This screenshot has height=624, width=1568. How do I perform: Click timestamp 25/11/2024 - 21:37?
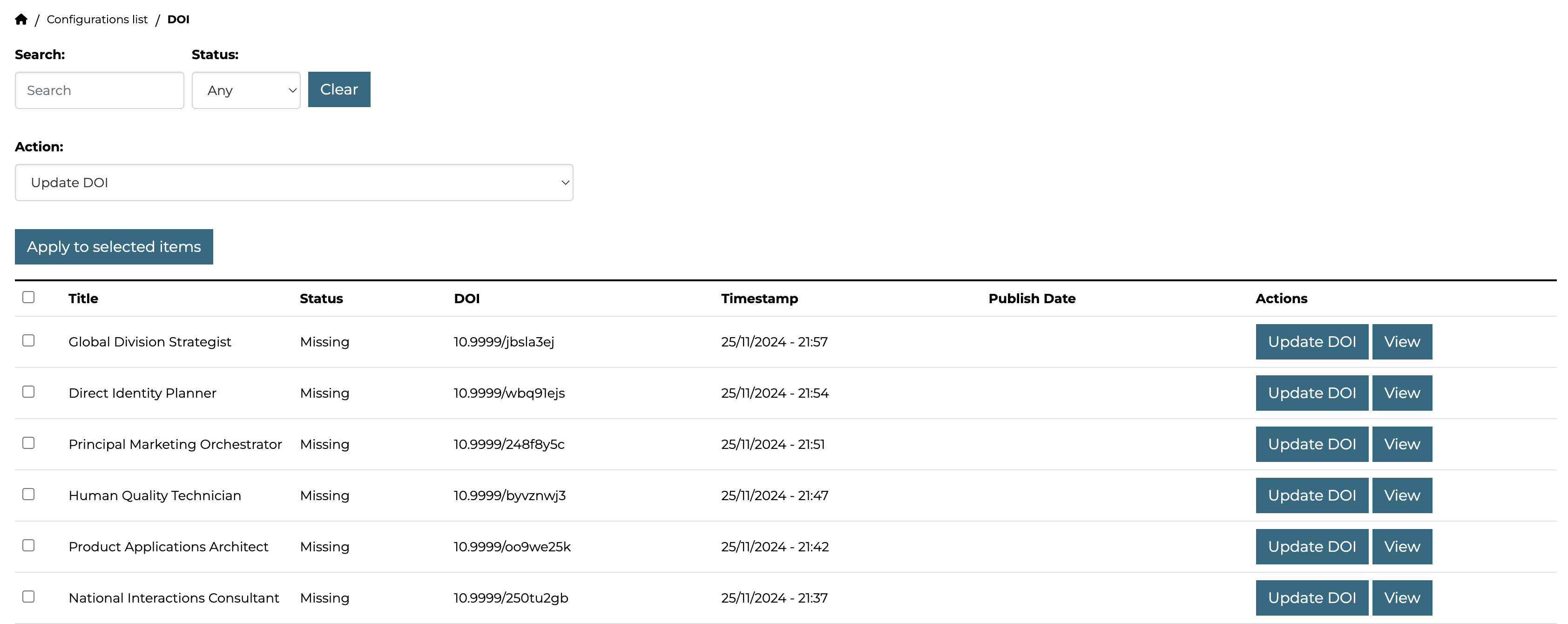774,597
